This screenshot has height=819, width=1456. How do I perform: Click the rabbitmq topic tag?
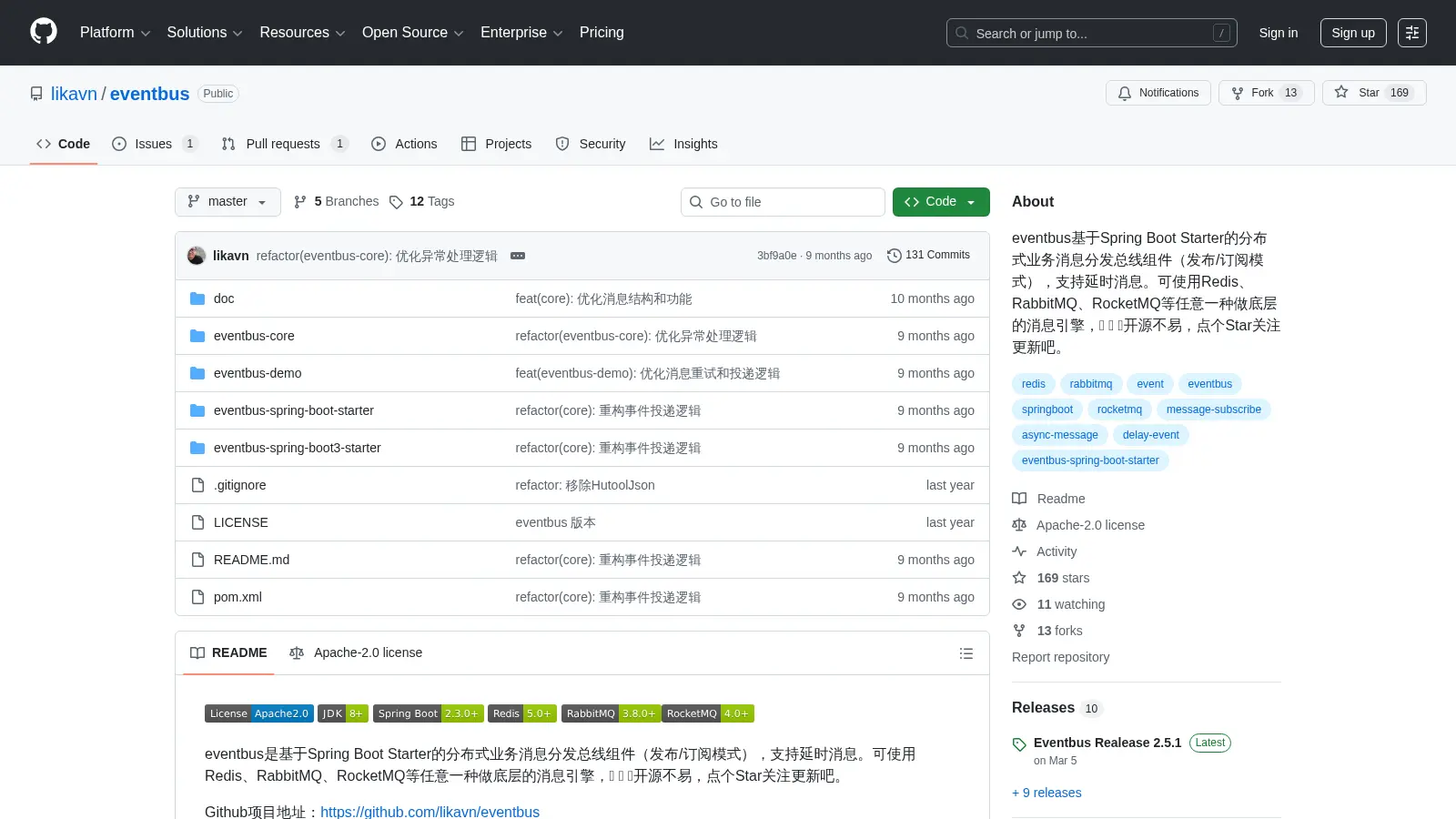(1091, 384)
